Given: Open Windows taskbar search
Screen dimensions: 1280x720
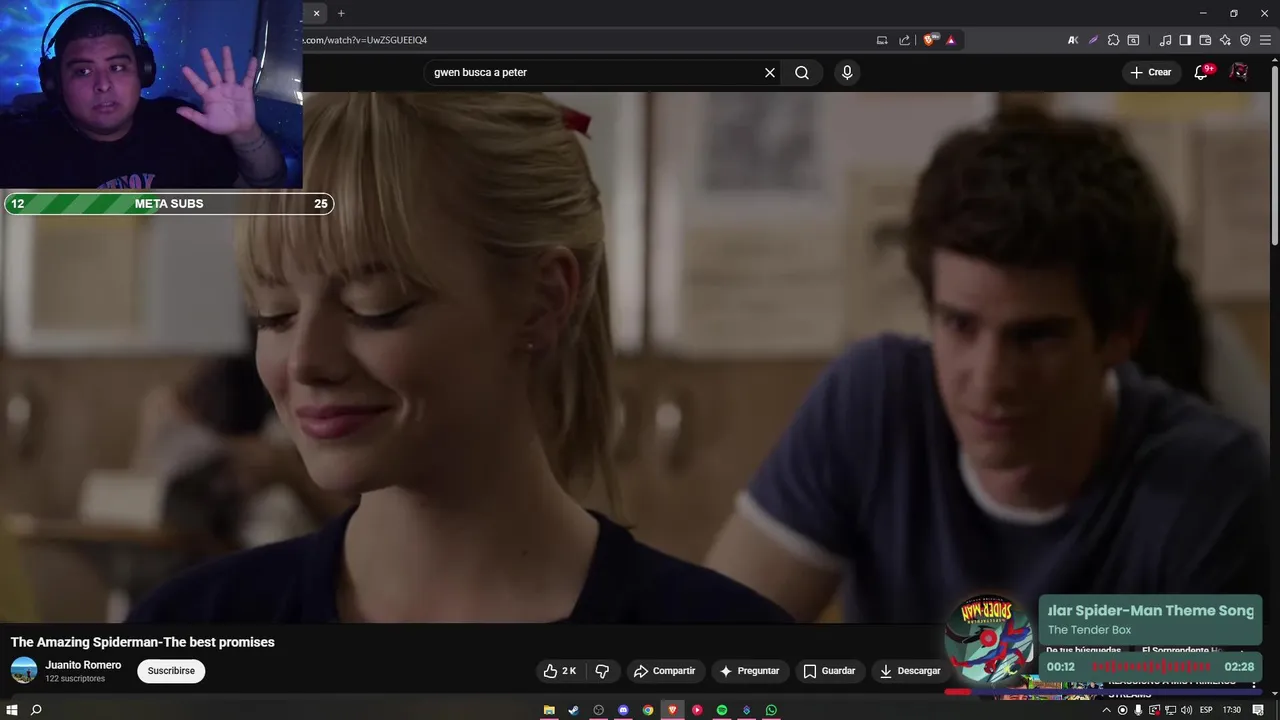Looking at the screenshot, I should (x=36, y=710).
